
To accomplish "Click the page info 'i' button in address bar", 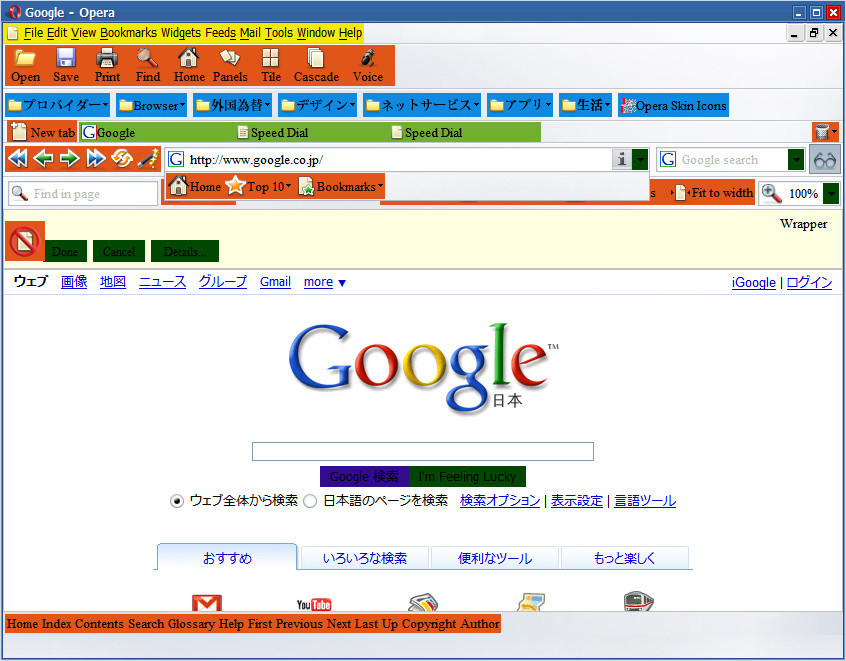I will point(622,160).
